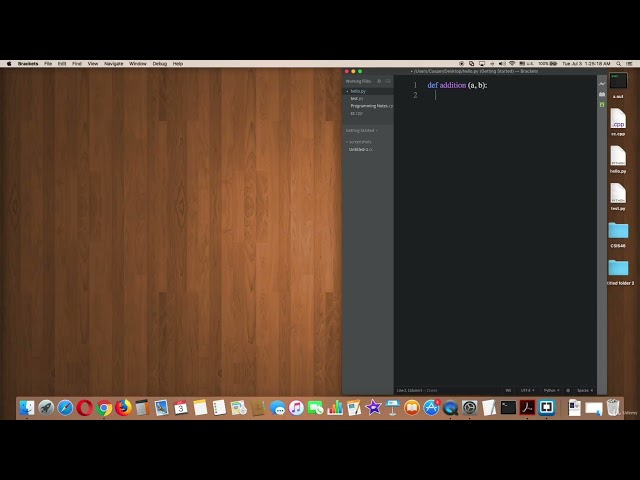640x480 pixels.
Task: Expand the Getting Started project dropdown
Action: click(x=361, y=130)
